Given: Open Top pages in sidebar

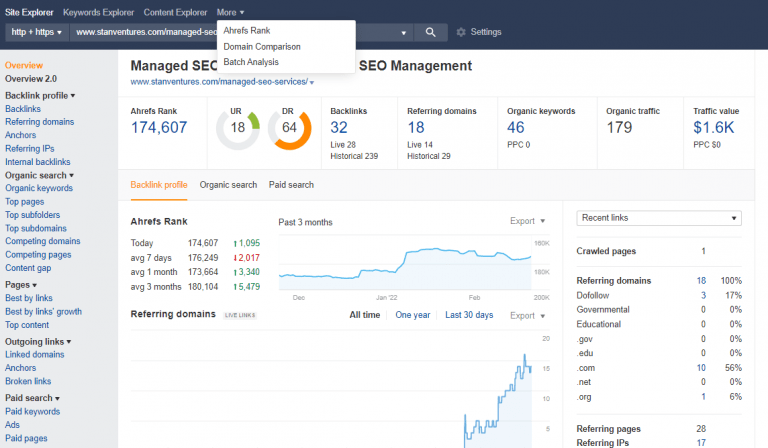Looking at the screenshot, I should 24,202.
